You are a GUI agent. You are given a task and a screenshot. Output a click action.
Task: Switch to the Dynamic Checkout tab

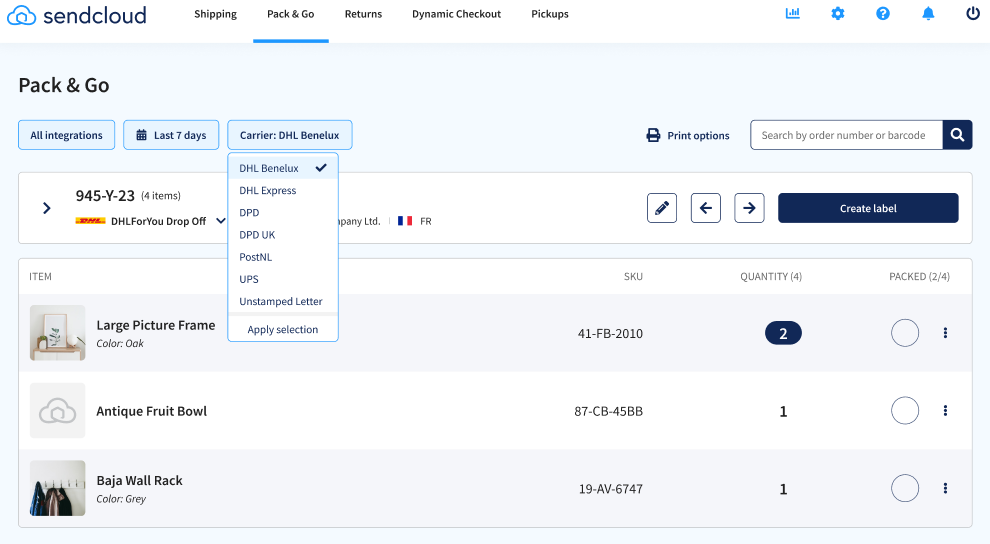click(456, 14)
